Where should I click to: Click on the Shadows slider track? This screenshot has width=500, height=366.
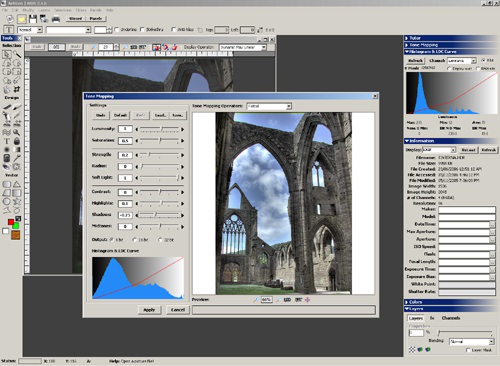(x=159, y=215)
